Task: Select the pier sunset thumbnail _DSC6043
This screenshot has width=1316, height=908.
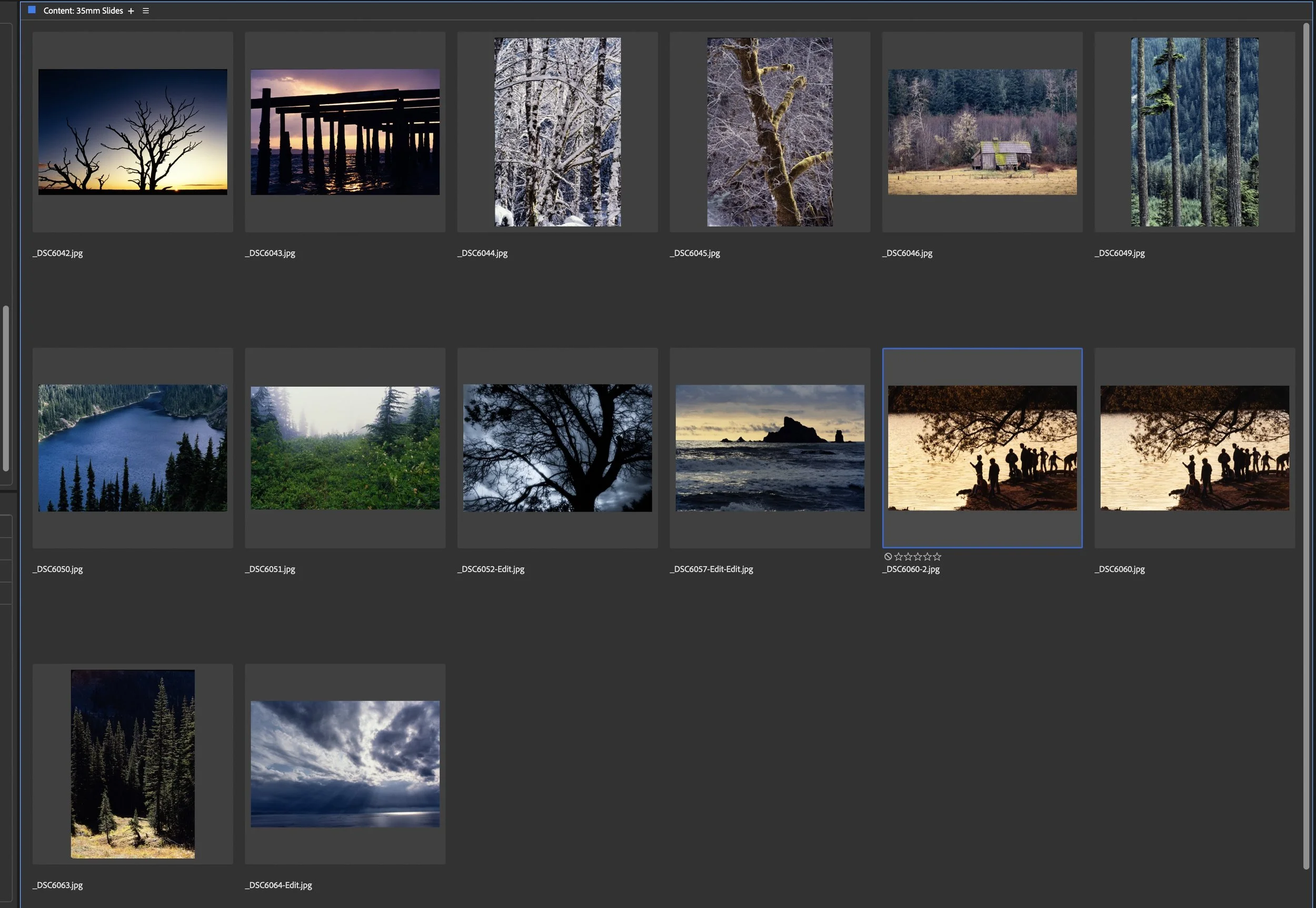Action: (x=345, y=132)
